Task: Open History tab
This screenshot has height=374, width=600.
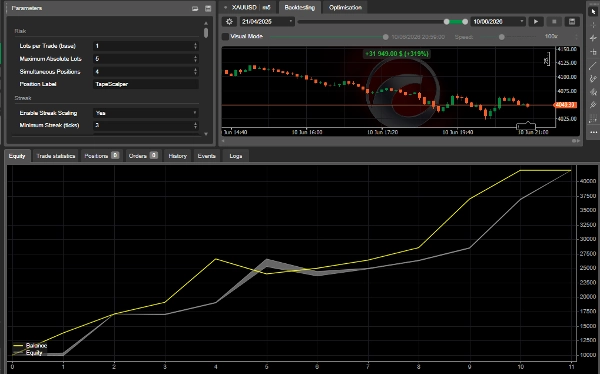Action: (178, 156)
